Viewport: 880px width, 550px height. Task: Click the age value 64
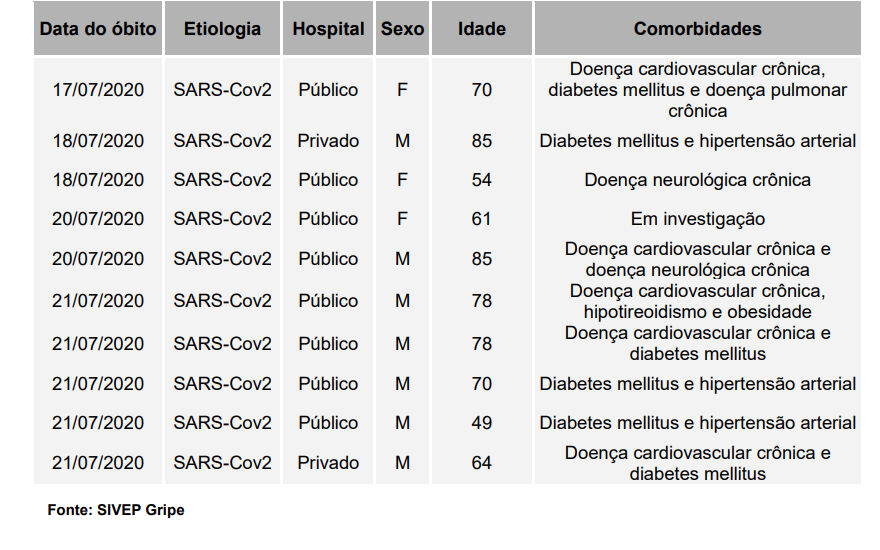[482, 462]
